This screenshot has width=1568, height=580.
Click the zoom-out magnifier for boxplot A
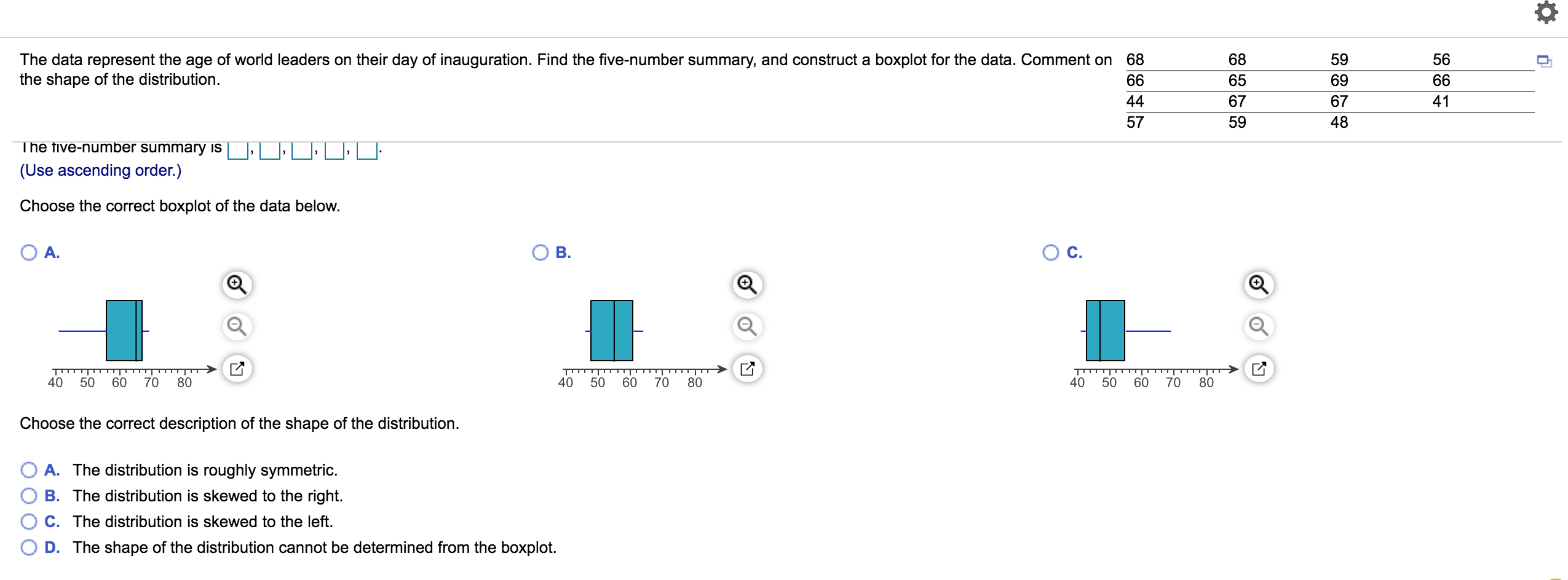click(236, 326)
